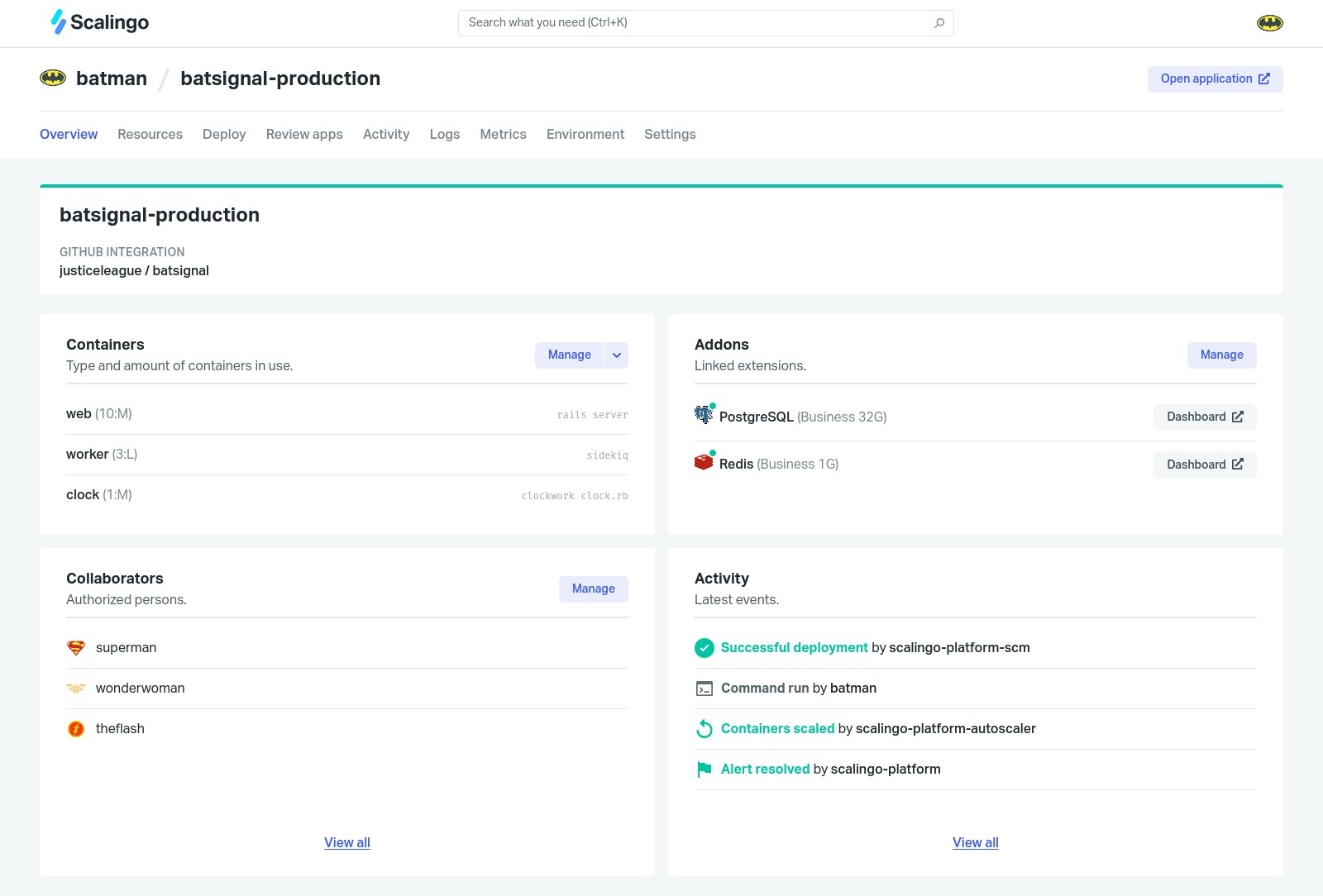The height and width of the screenshot is (896, 1323).
Task: Click the Containers scaled refresh icon
Action: (x=704, y=729)
